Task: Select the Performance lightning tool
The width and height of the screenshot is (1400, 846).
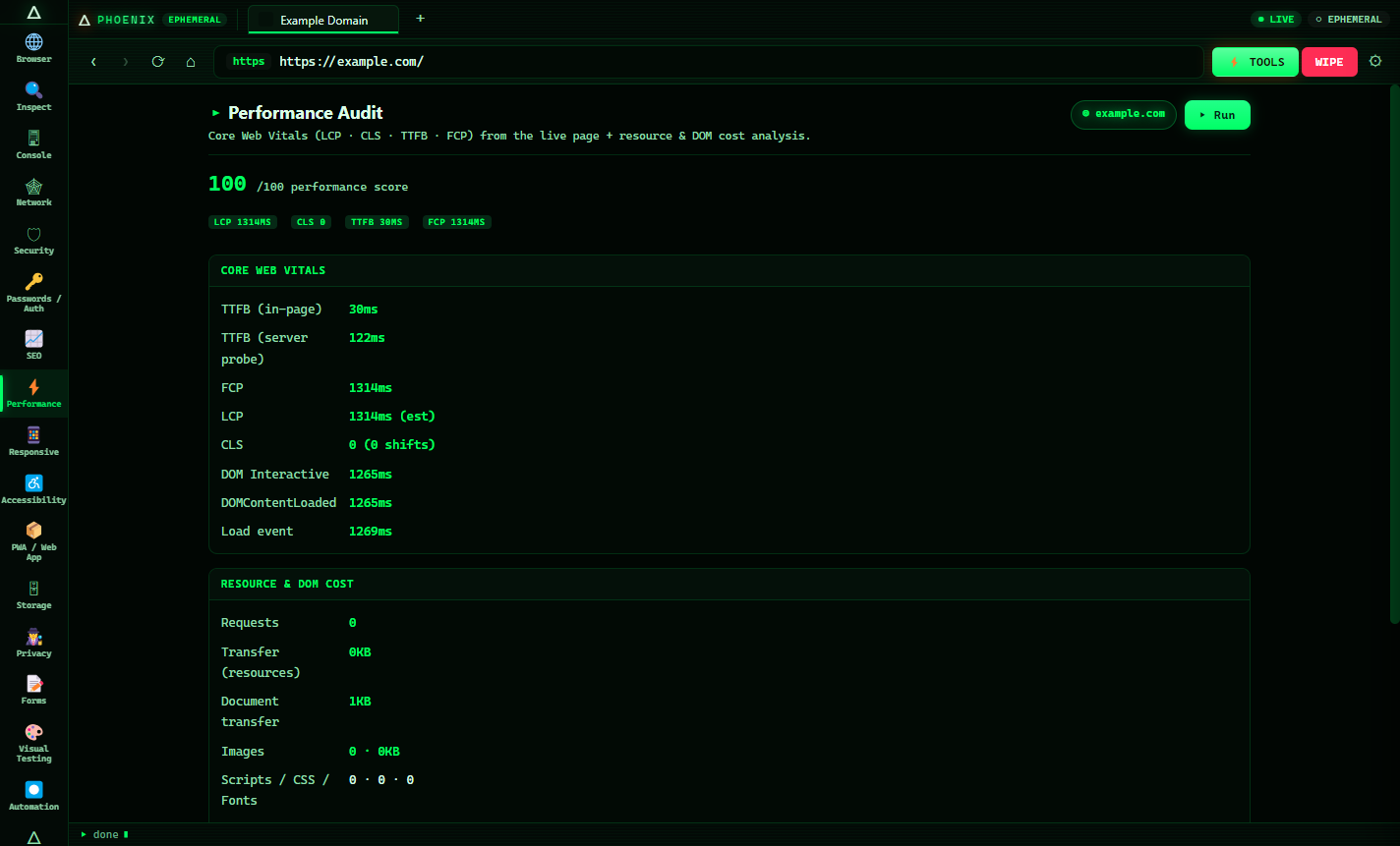Action: [33, 393]
